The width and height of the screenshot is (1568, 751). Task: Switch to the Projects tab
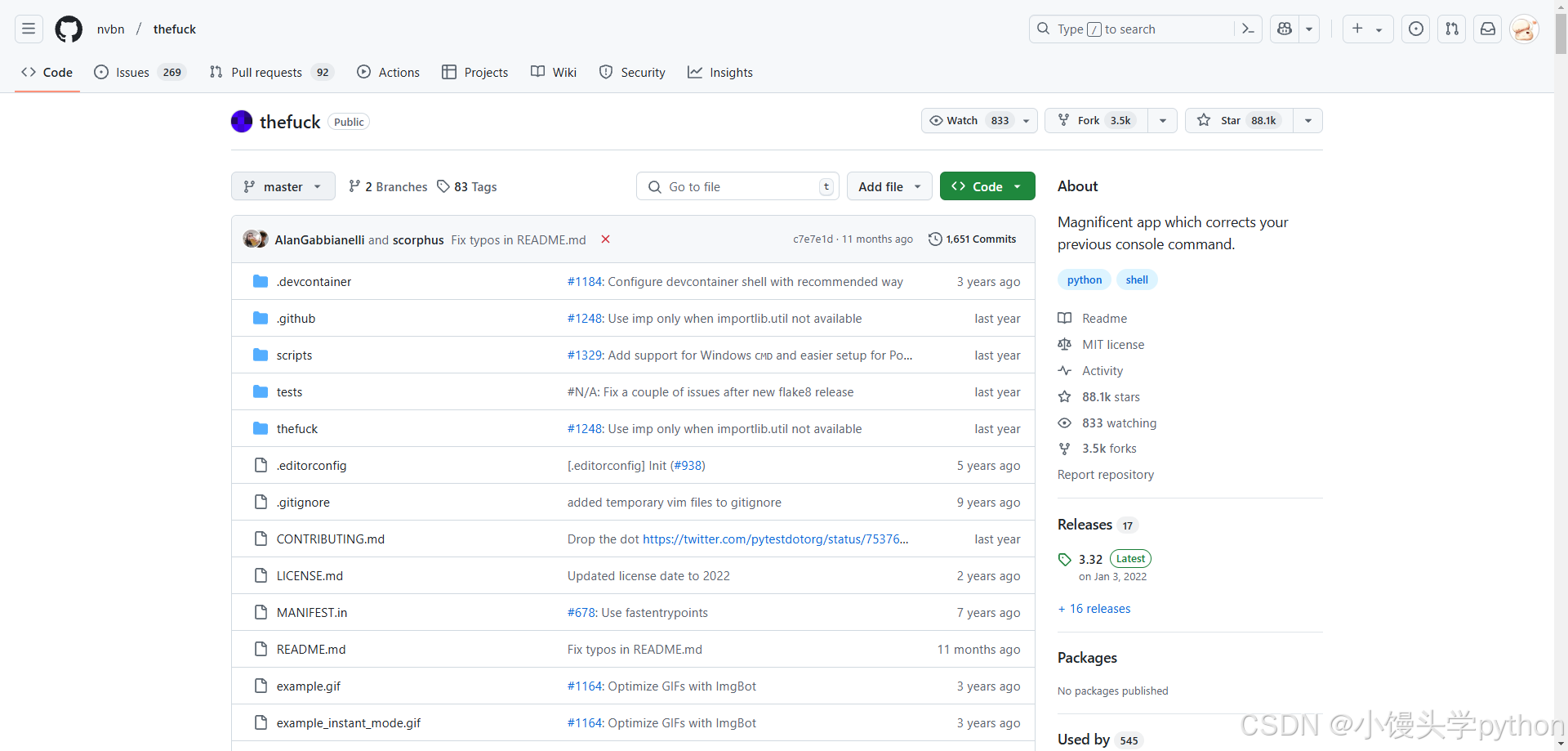point(475,72)
